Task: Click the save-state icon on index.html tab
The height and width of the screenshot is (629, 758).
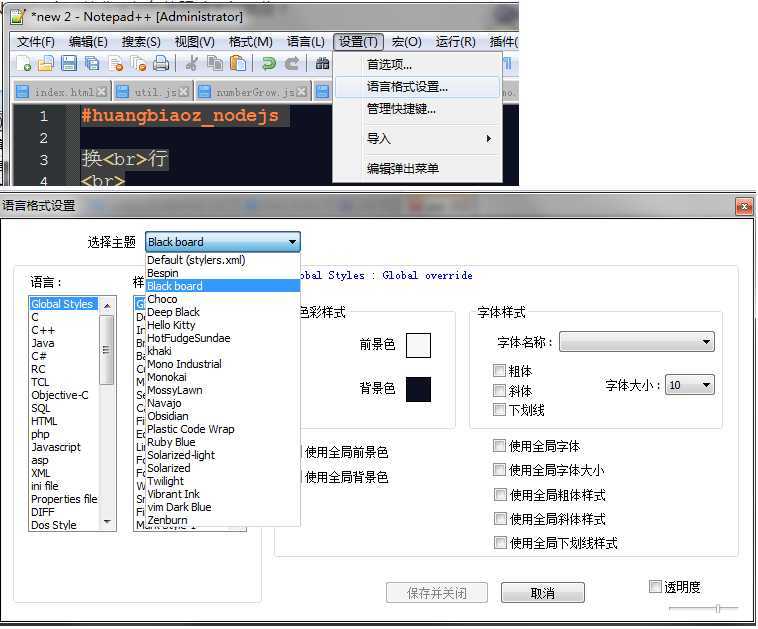Action: tap(22, 92)
